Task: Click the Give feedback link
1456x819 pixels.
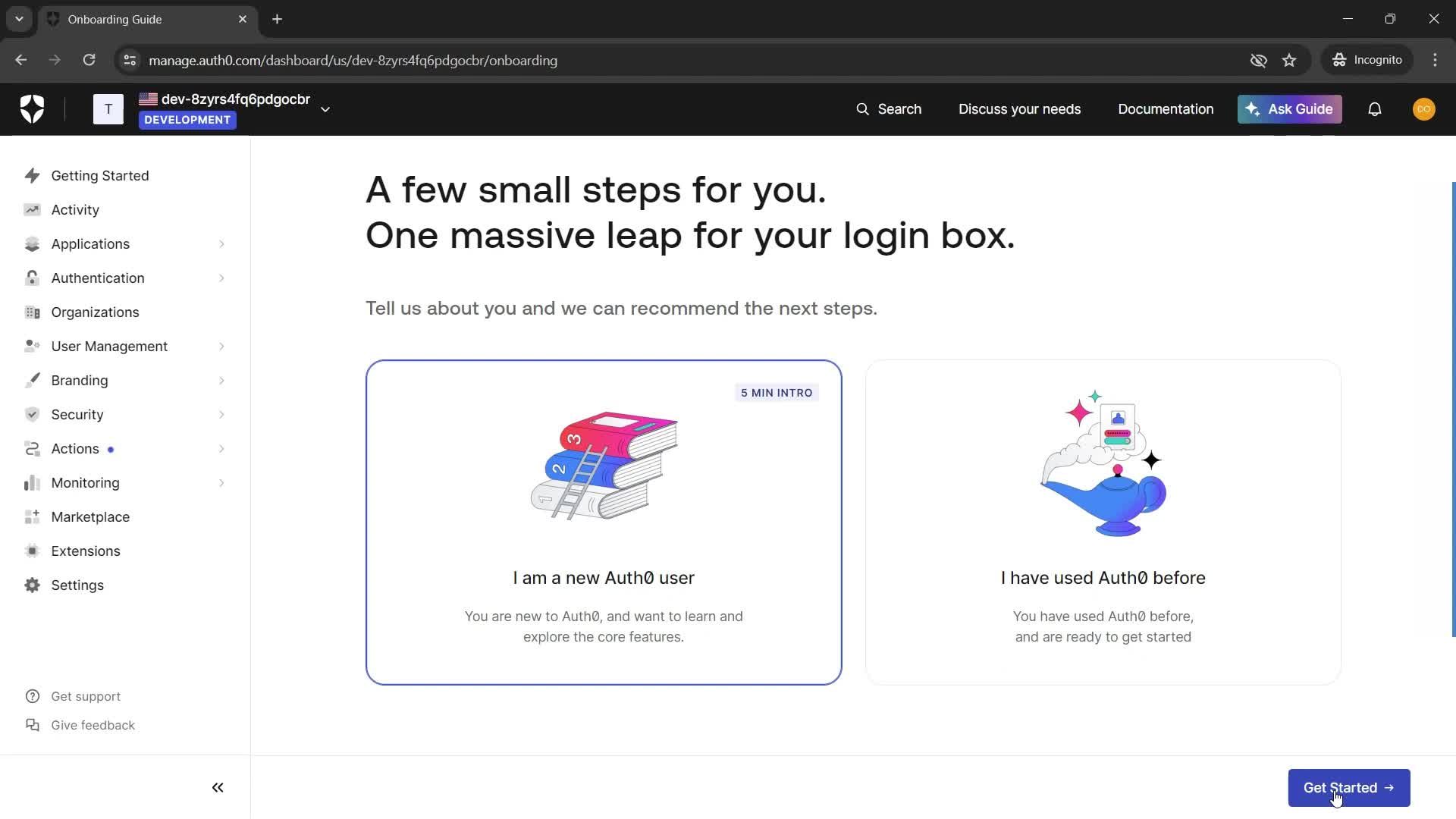Action: click(x=93, y=725)
